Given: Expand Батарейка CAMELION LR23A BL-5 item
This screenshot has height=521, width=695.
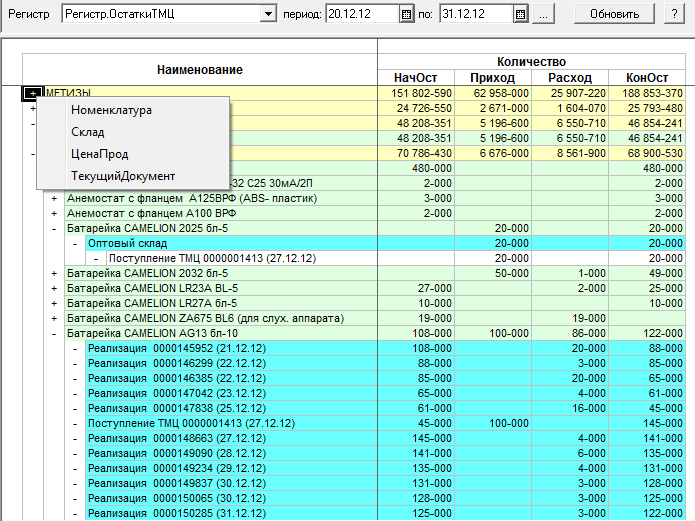Looking at the screenshot, I should point(55,288).
